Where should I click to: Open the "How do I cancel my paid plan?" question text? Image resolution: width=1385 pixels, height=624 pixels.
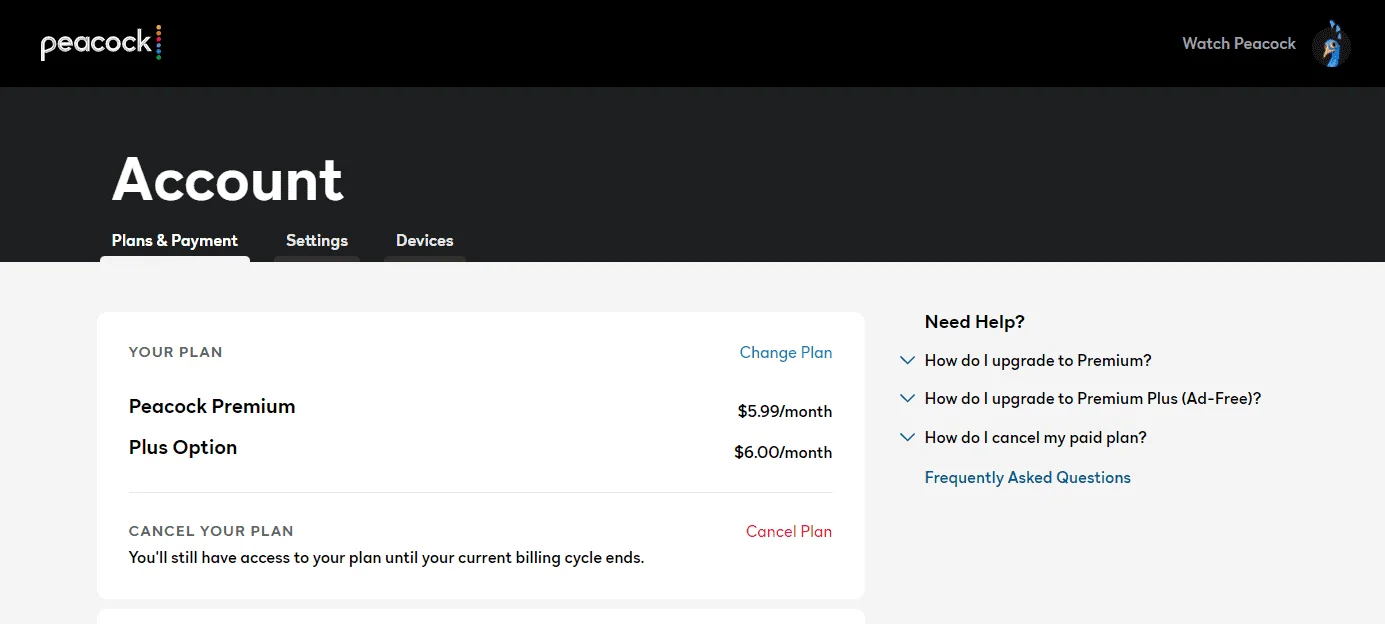[1035, 437]
